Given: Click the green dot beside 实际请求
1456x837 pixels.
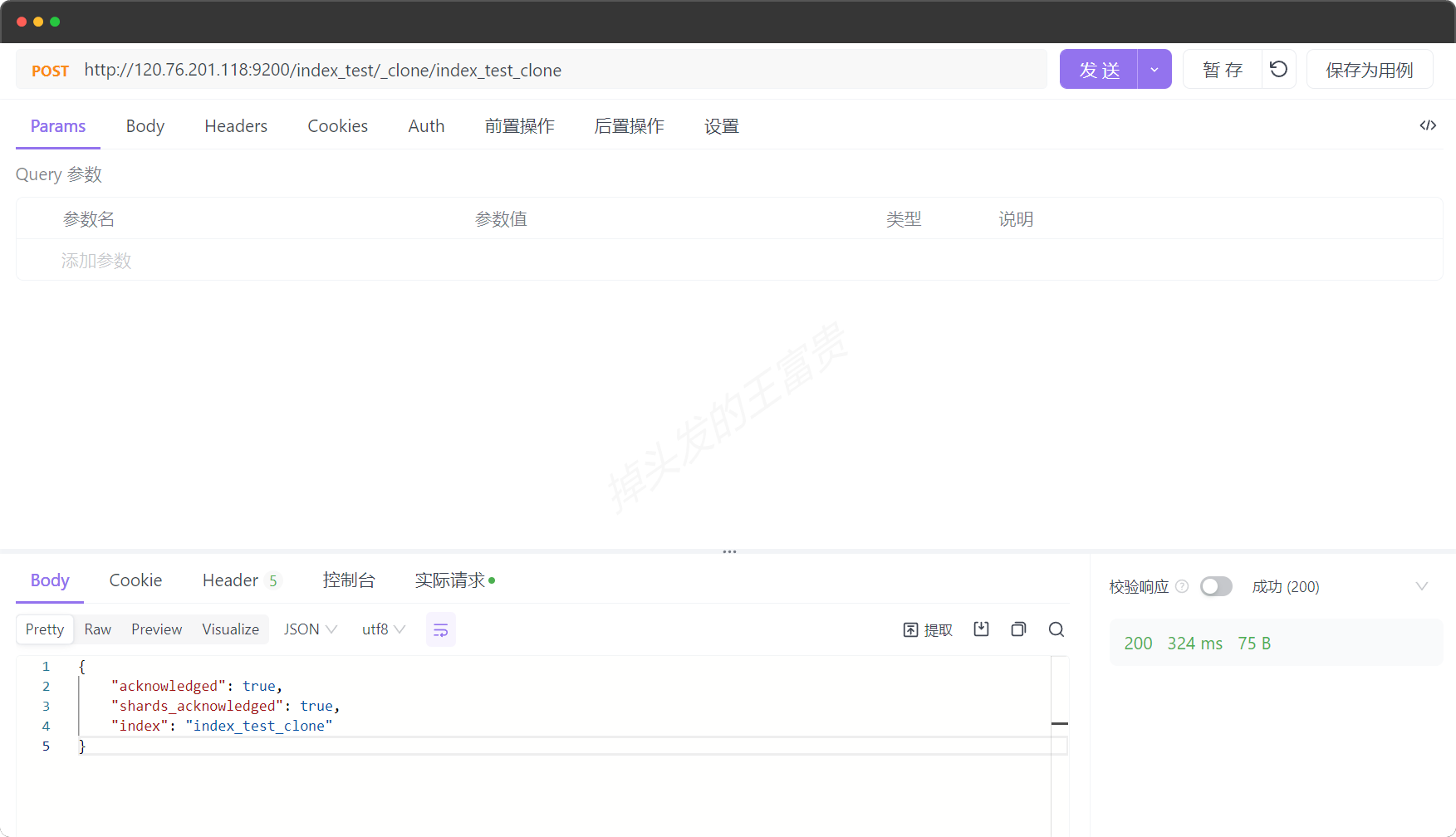Looking at the screenshot, I should click(x=492, y=580).
